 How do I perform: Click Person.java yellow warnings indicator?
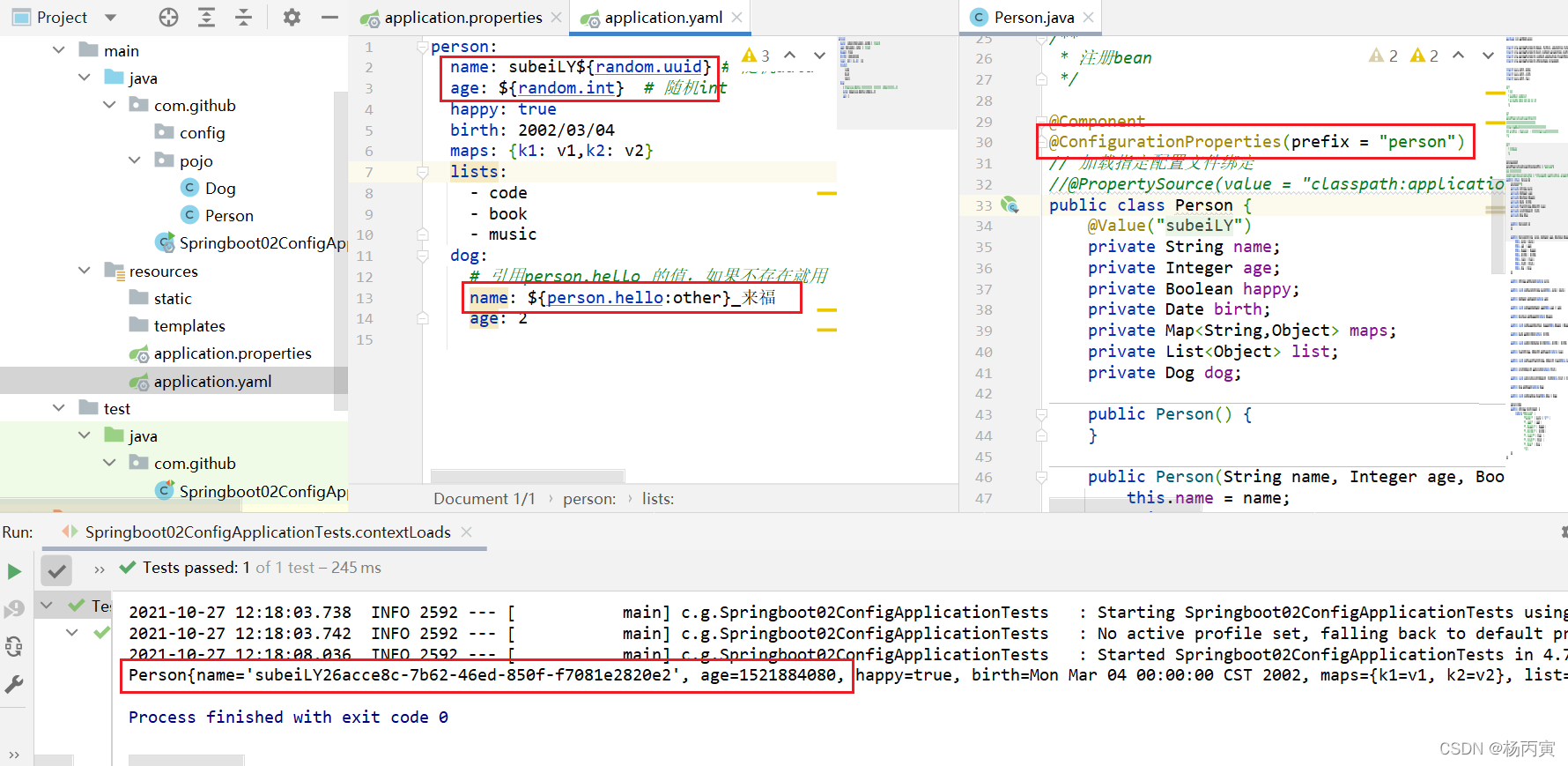click(1424, 56)
